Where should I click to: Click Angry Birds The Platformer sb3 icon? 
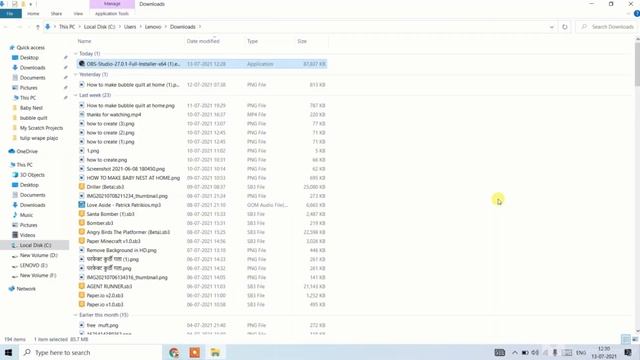(82, 232)
